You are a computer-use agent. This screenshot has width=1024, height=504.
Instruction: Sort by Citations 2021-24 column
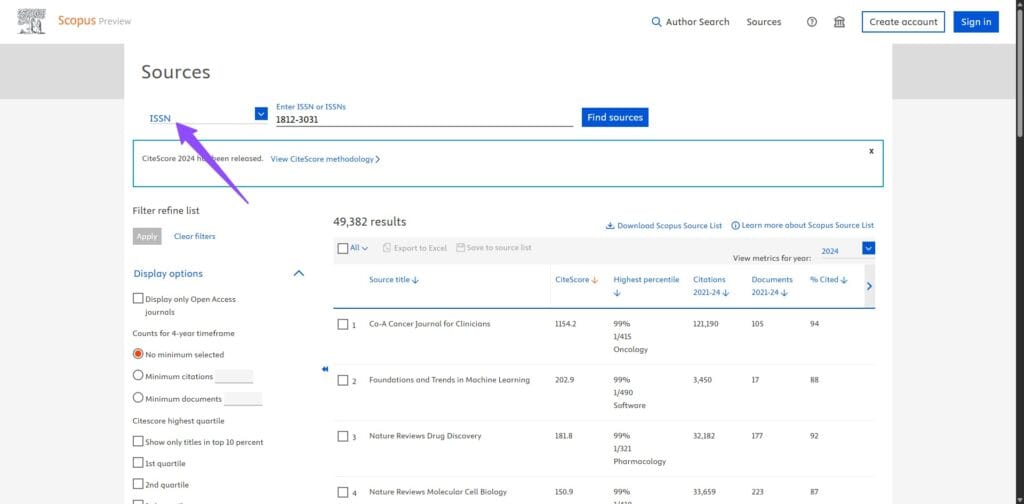[x=711, y=286]
